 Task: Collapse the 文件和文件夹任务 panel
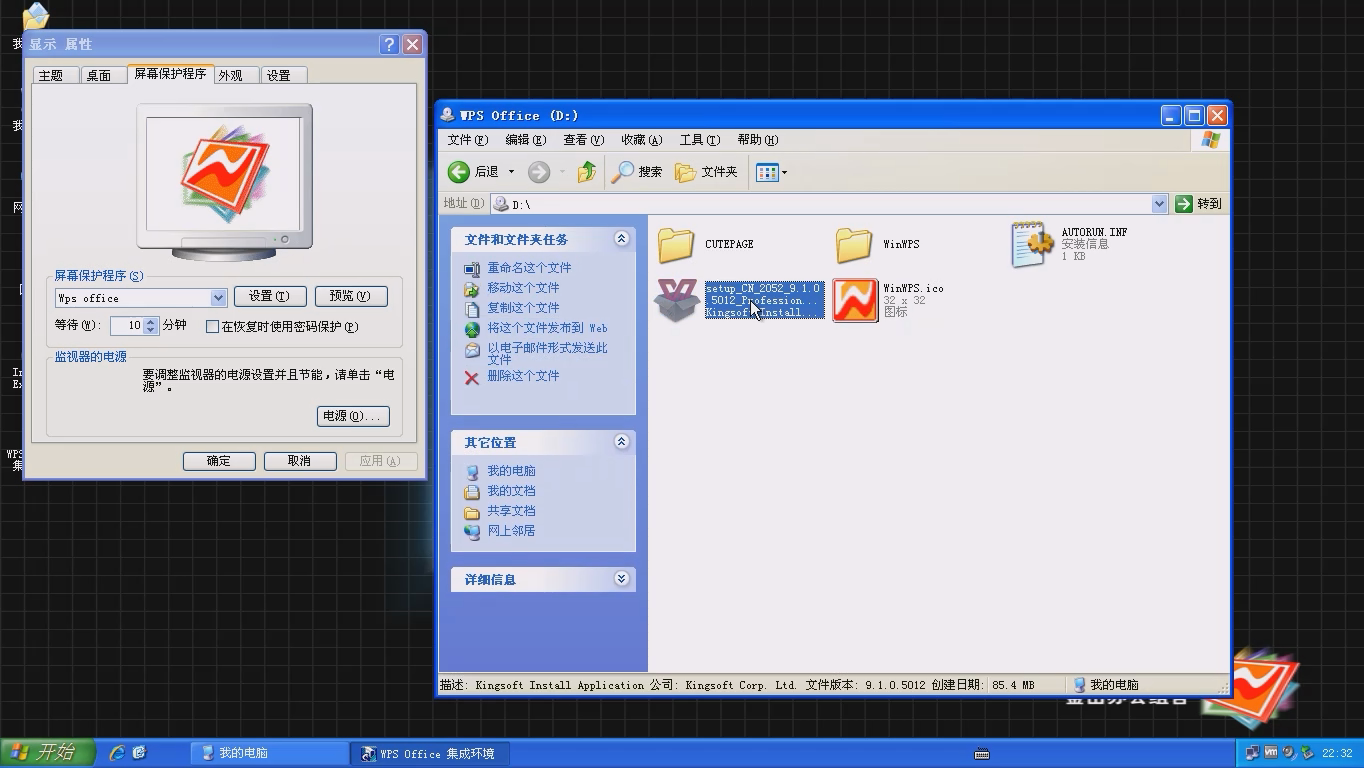[621, 239]
